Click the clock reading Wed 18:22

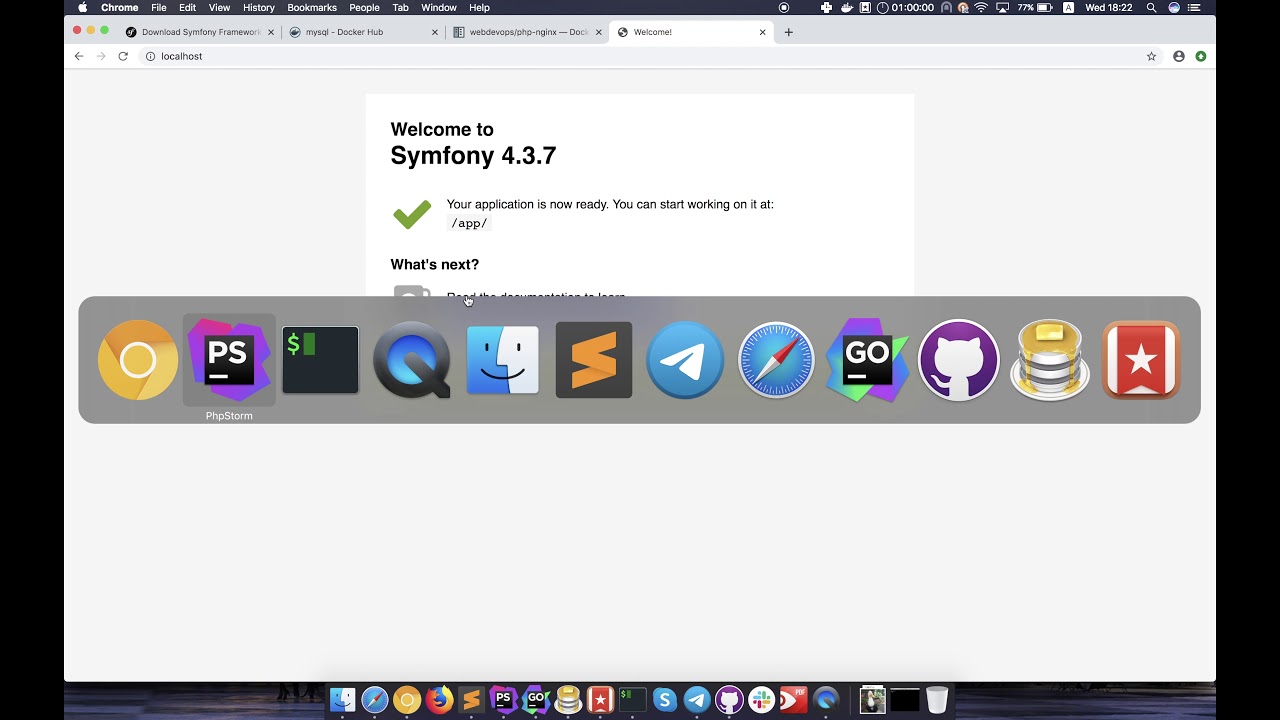tap(1109, 7)
